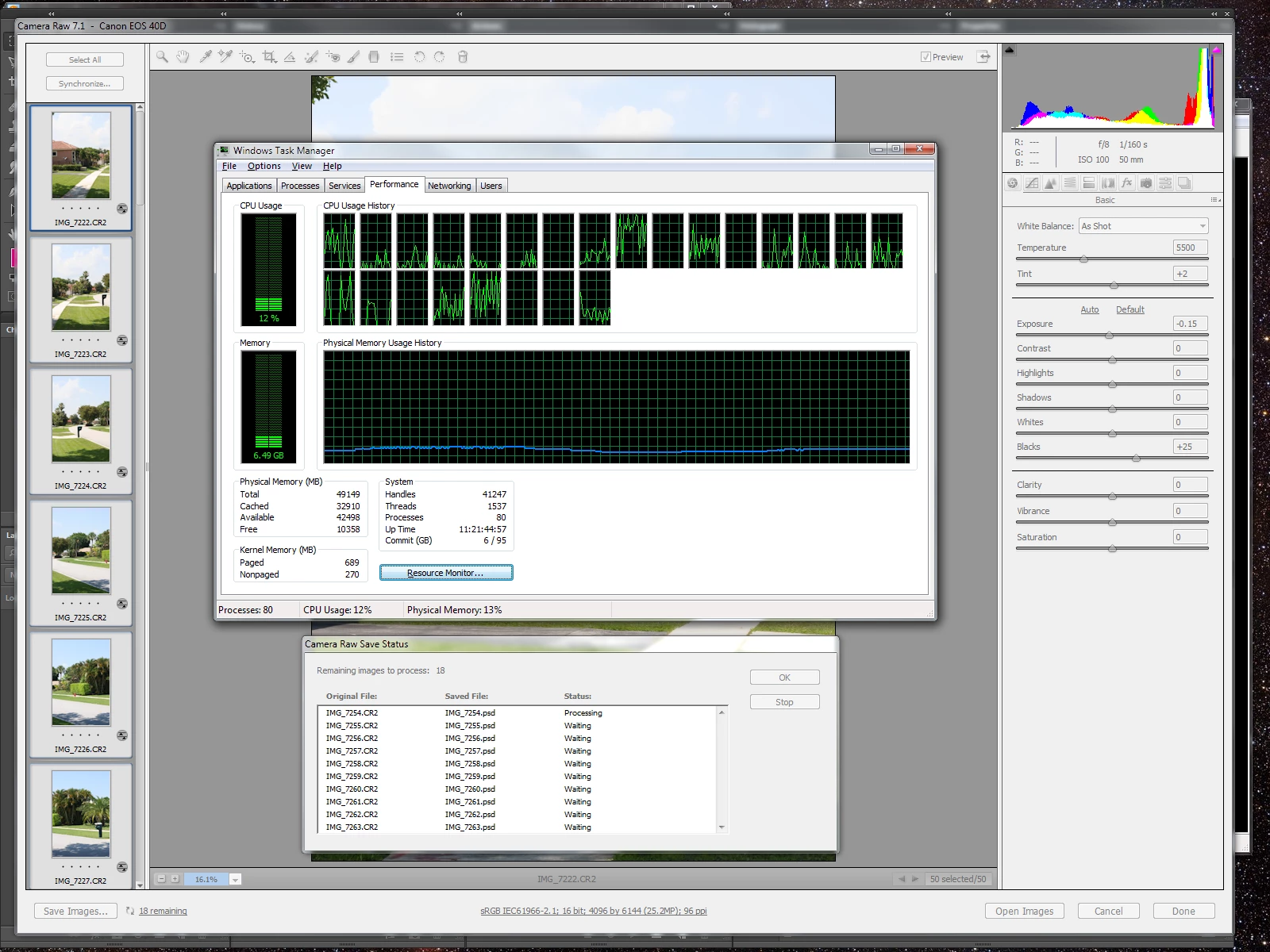Screen dimensions: 1270x952
Task: Switch to the Applications tab
Action: 249,186
